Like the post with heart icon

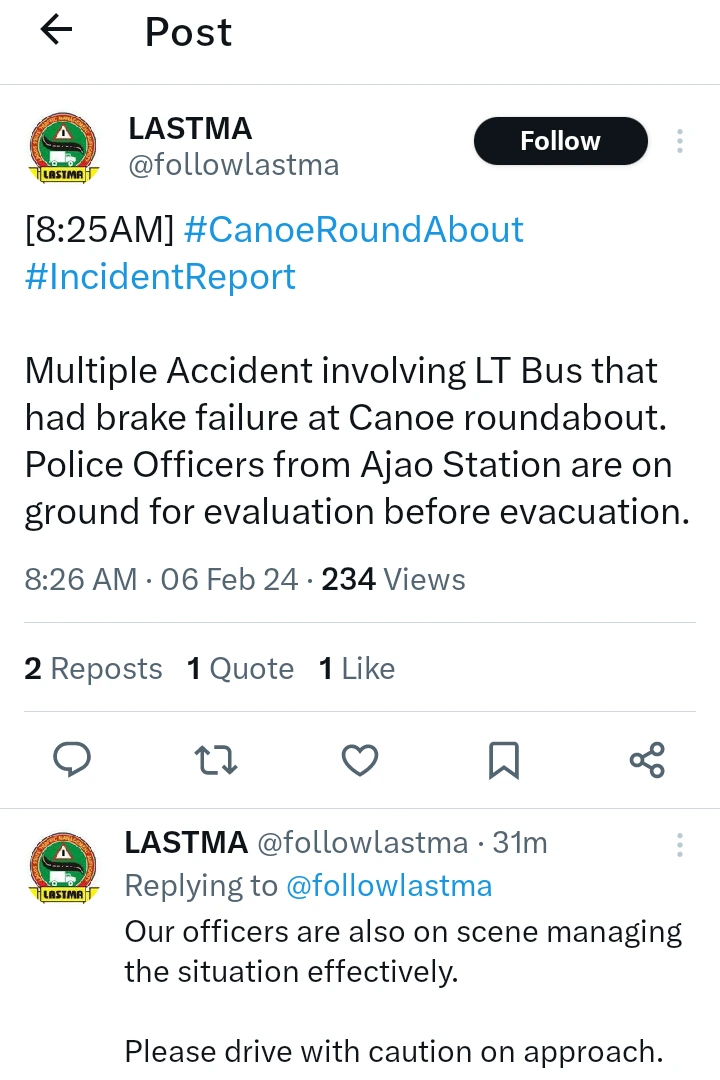(360, 760)
